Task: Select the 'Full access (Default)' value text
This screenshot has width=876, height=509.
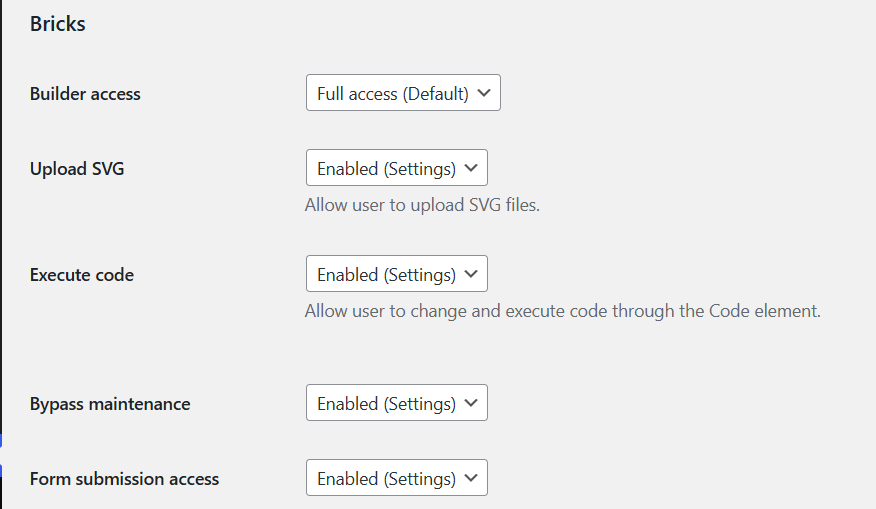Action: tap(393, 93)
